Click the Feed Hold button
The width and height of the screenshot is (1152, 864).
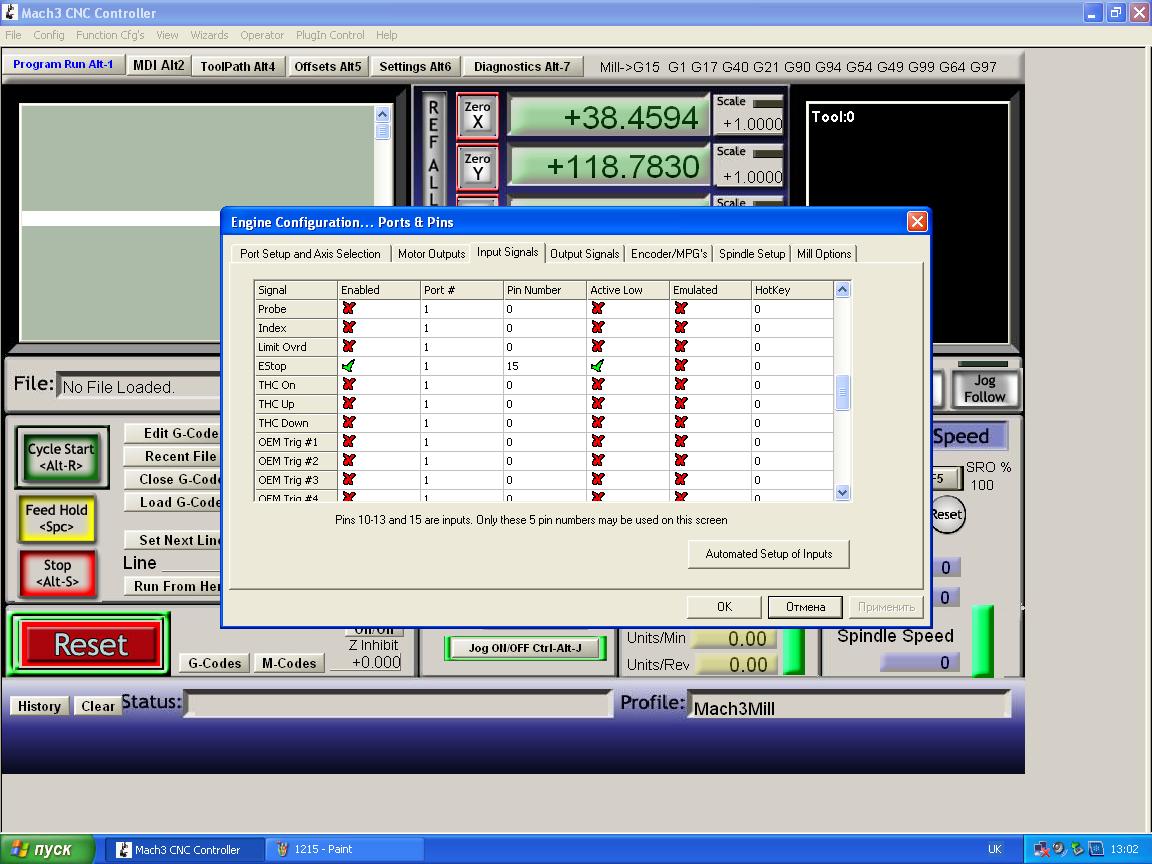(x=57, y=518)
